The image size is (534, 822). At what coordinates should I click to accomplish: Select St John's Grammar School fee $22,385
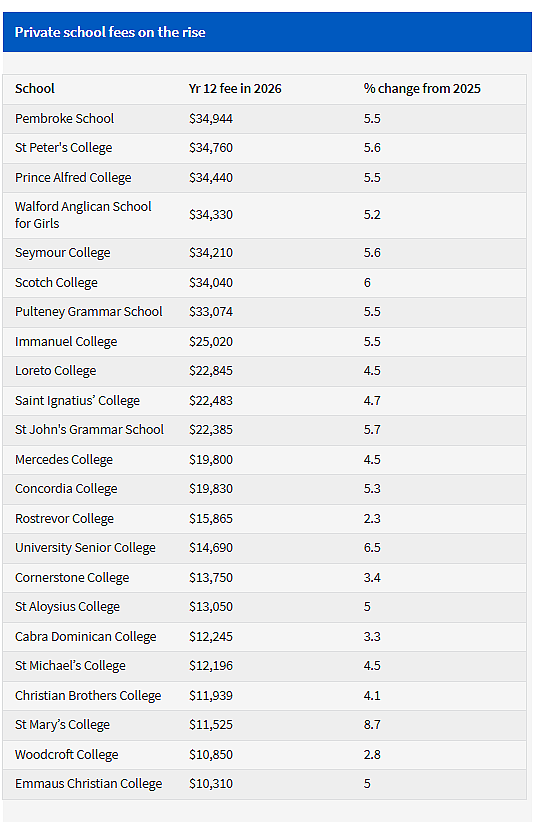(x=211, y=430)
